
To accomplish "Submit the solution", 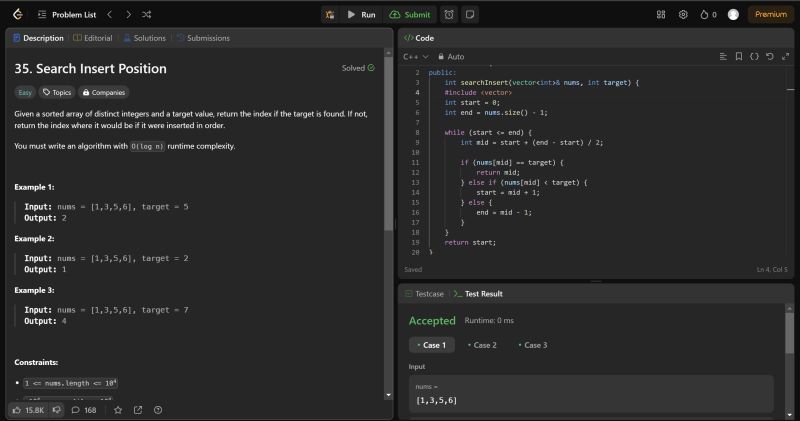I will click(x=410, y=15).
